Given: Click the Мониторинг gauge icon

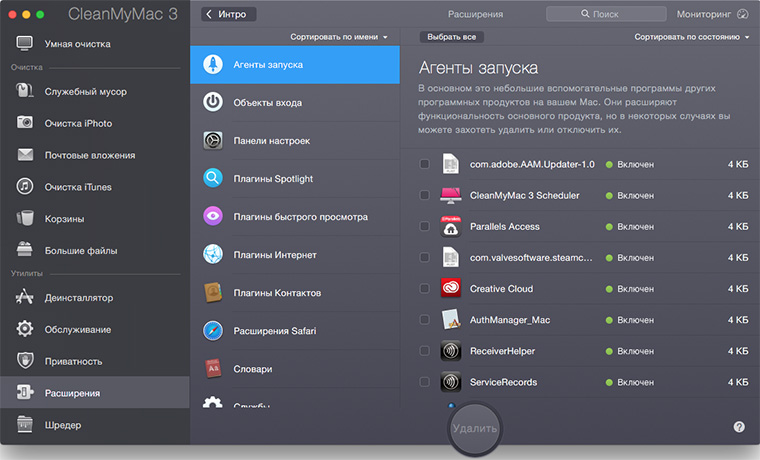Looking at the screenshot, I should pos(743,14).
